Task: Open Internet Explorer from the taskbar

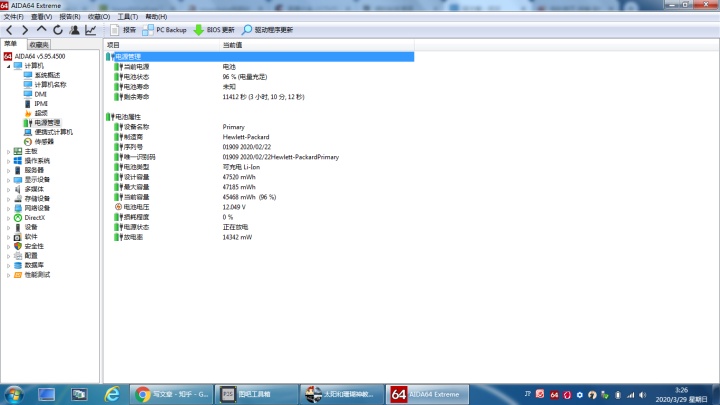Action: (112, 394)
